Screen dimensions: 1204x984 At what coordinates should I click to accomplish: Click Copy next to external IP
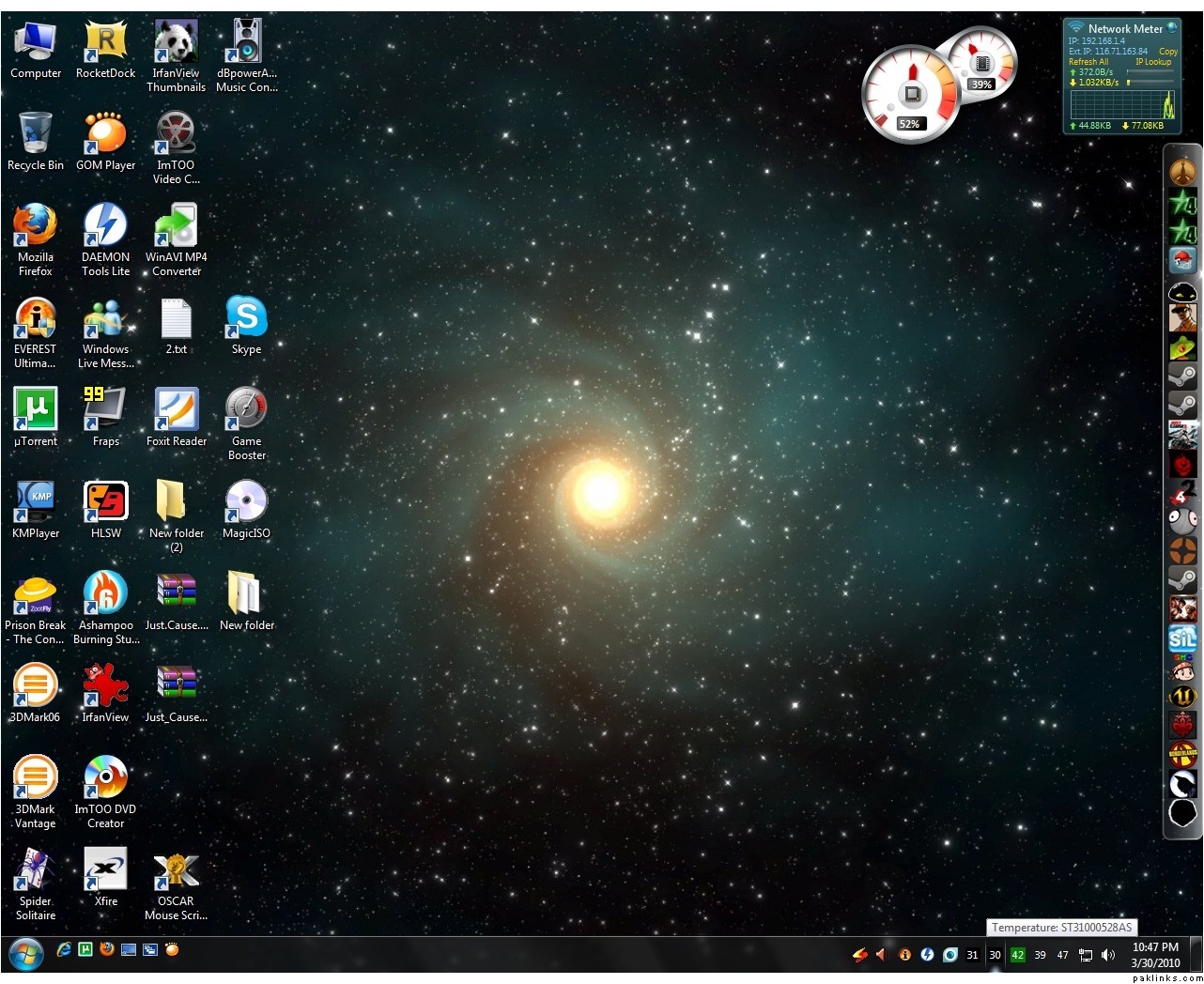pyautogui.click(x=1167, y=52)
